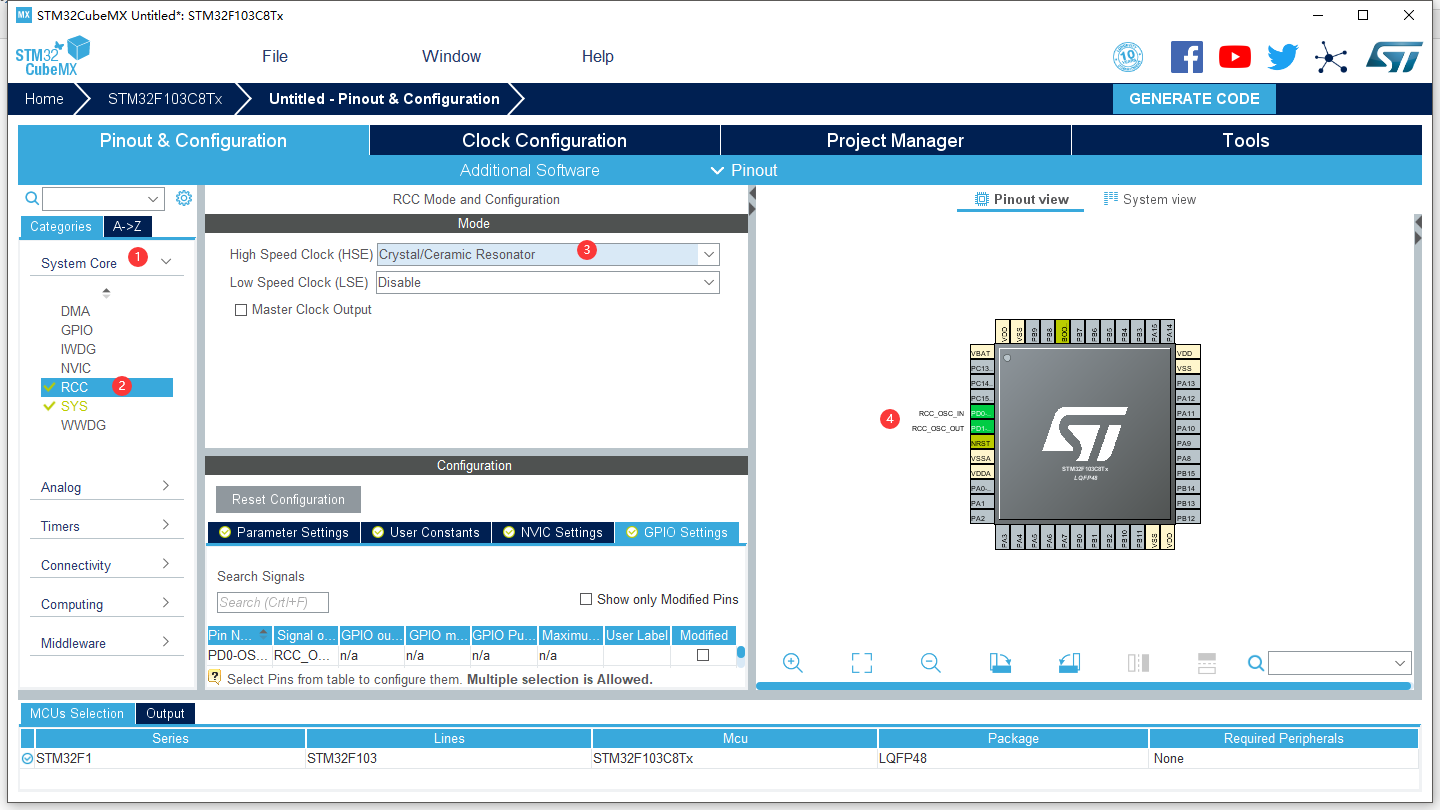Expand the Connectivity category

(166, 564)
